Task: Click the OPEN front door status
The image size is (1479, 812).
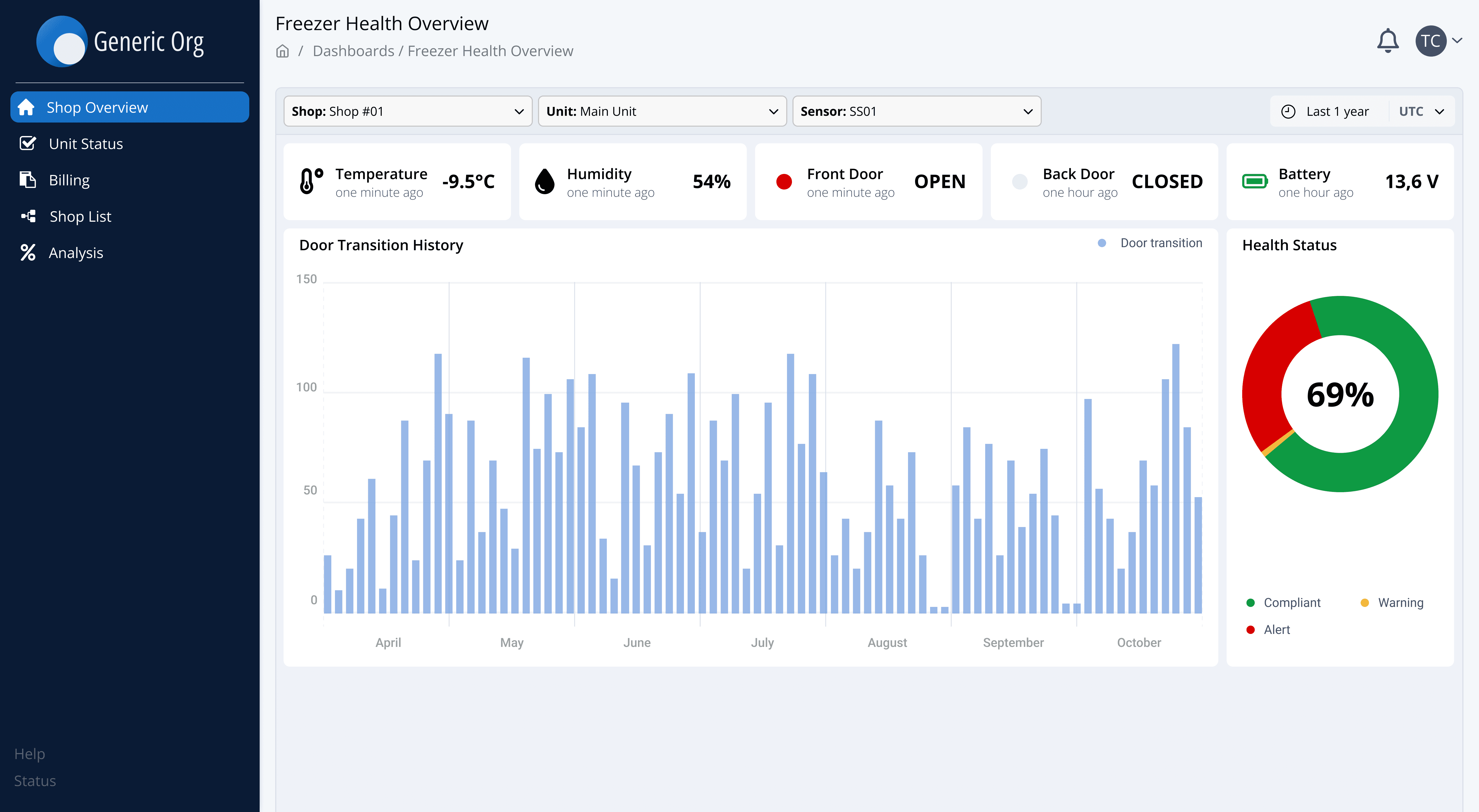Action: [940, 181]
